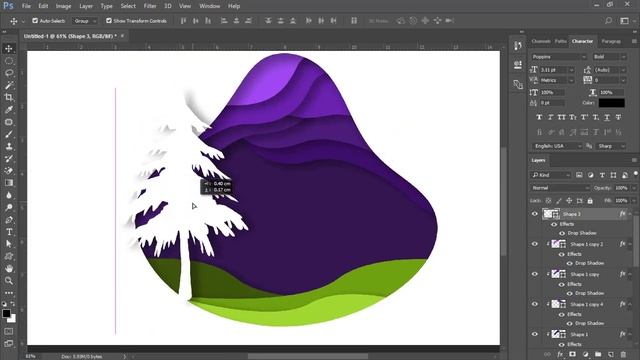Select the Clone Stamp tool
The width and height of the screenshot is (640, 360).
click(9, 147)
